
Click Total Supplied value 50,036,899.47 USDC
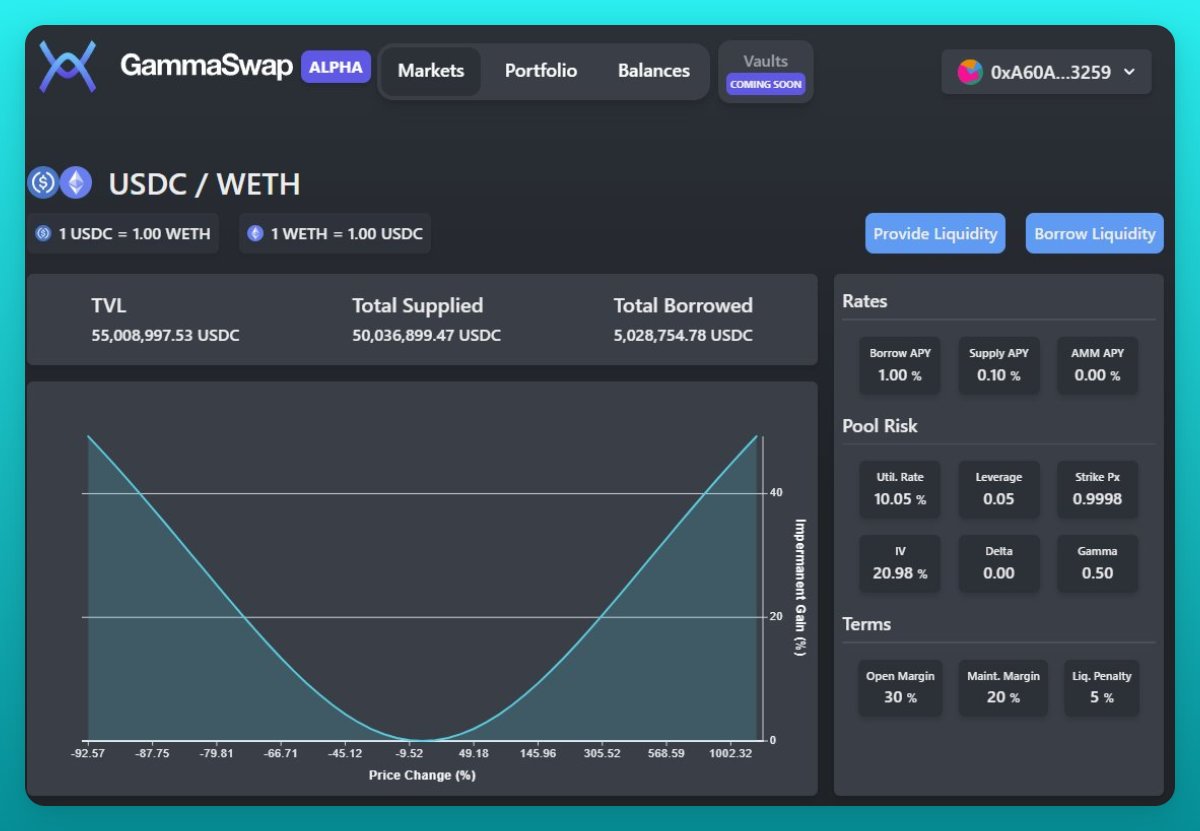426,335
